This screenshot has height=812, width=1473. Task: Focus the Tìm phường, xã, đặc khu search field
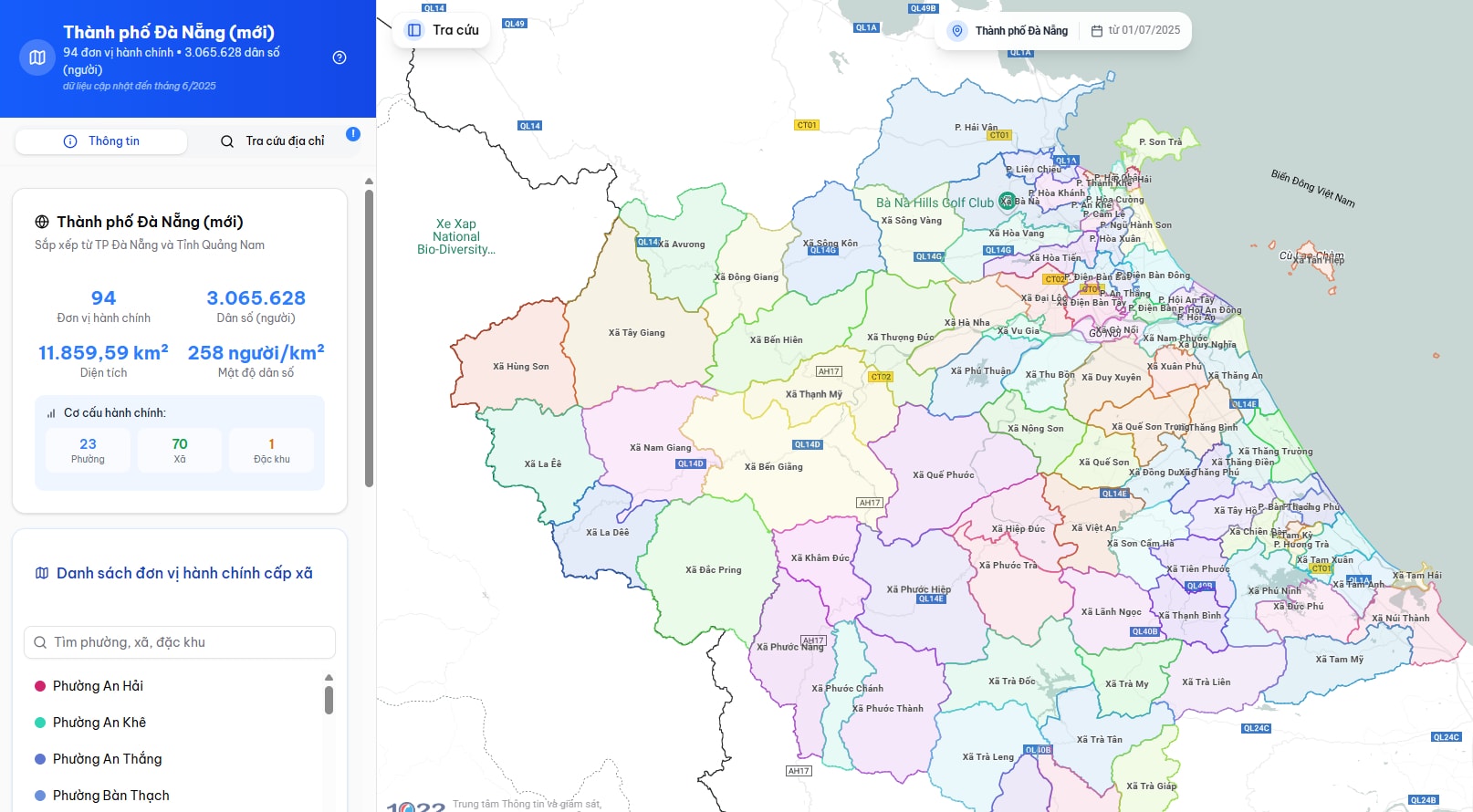tap(180, 642)
